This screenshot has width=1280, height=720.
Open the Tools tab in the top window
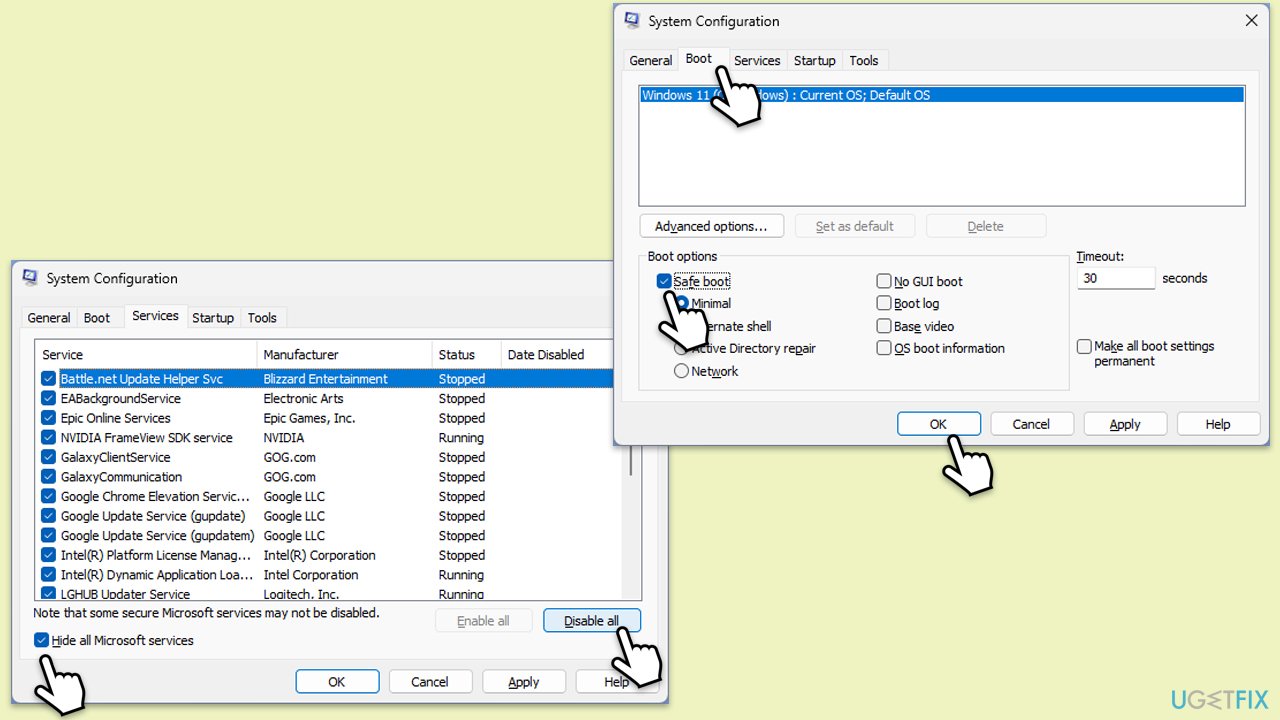coord(864,60)
